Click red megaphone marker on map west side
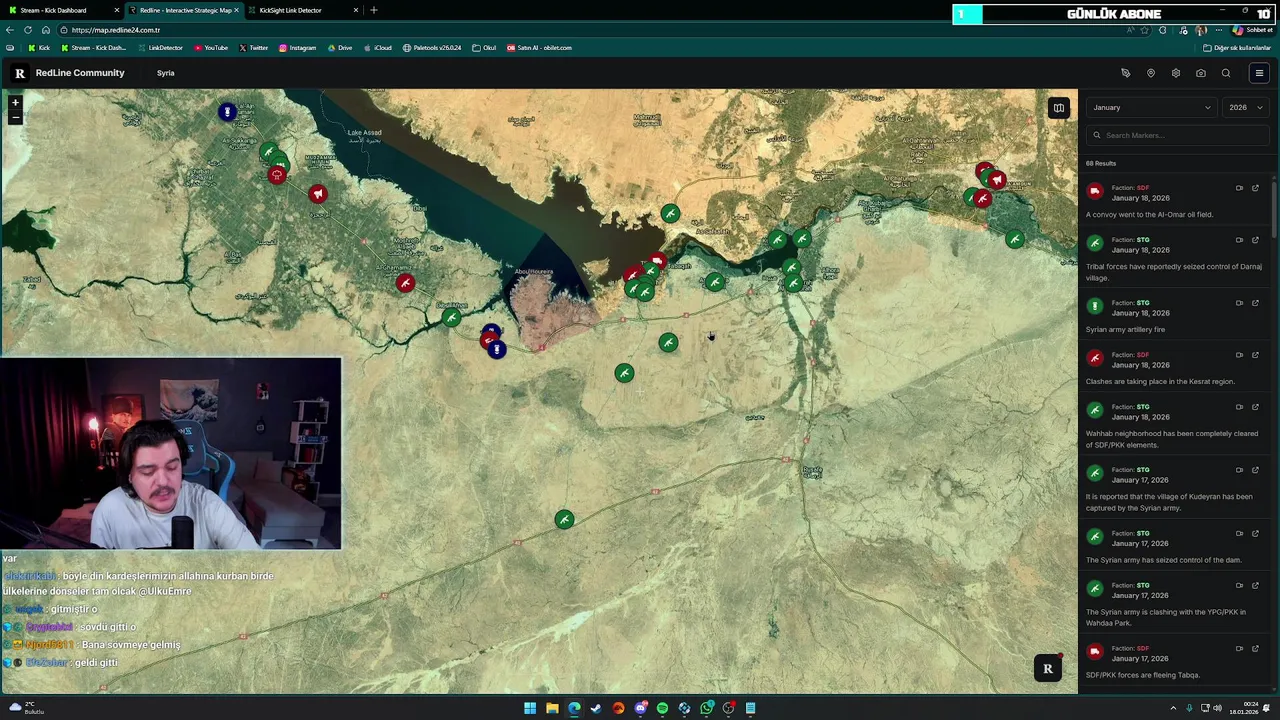 point(317,194)
